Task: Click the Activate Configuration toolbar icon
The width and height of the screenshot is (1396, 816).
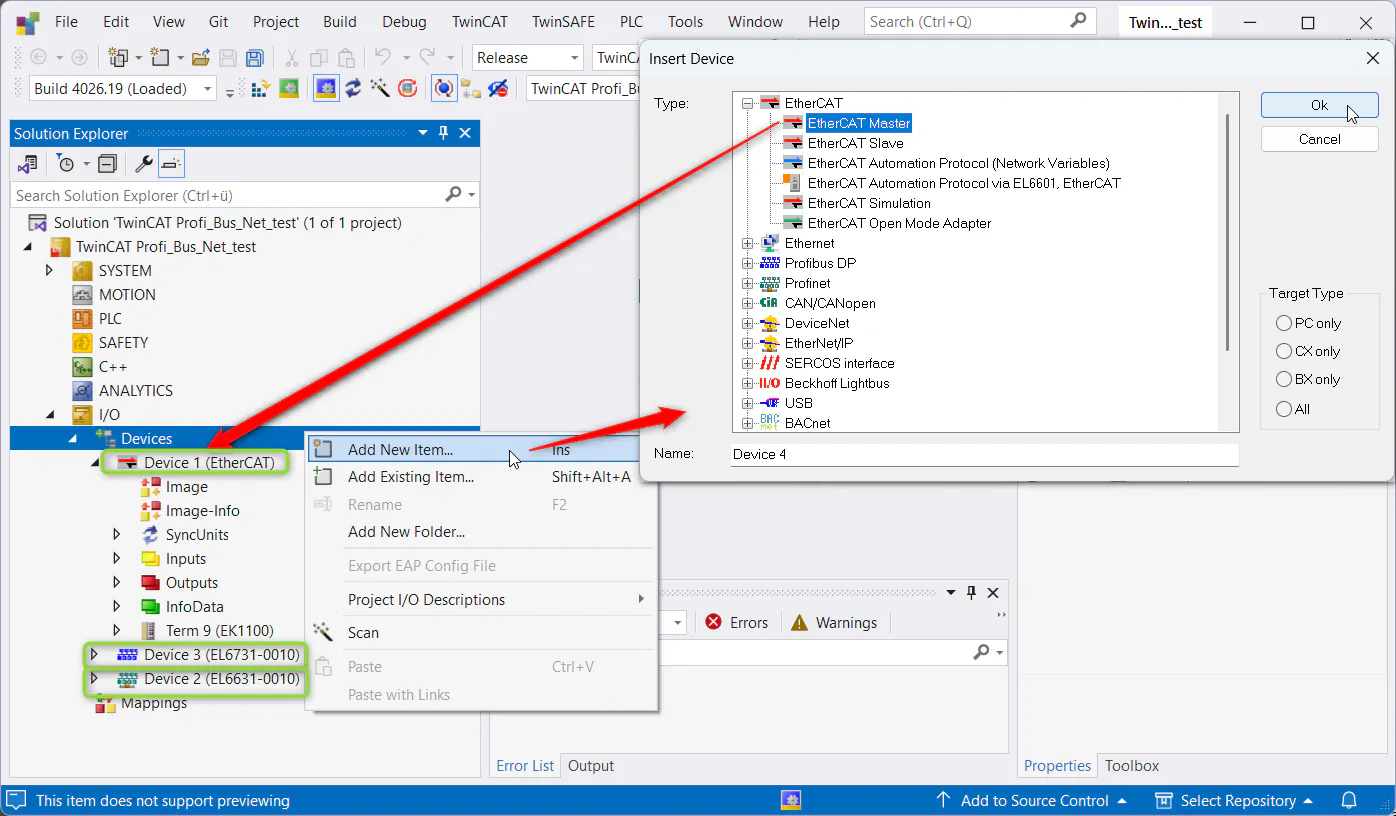Action: [260, 89]
